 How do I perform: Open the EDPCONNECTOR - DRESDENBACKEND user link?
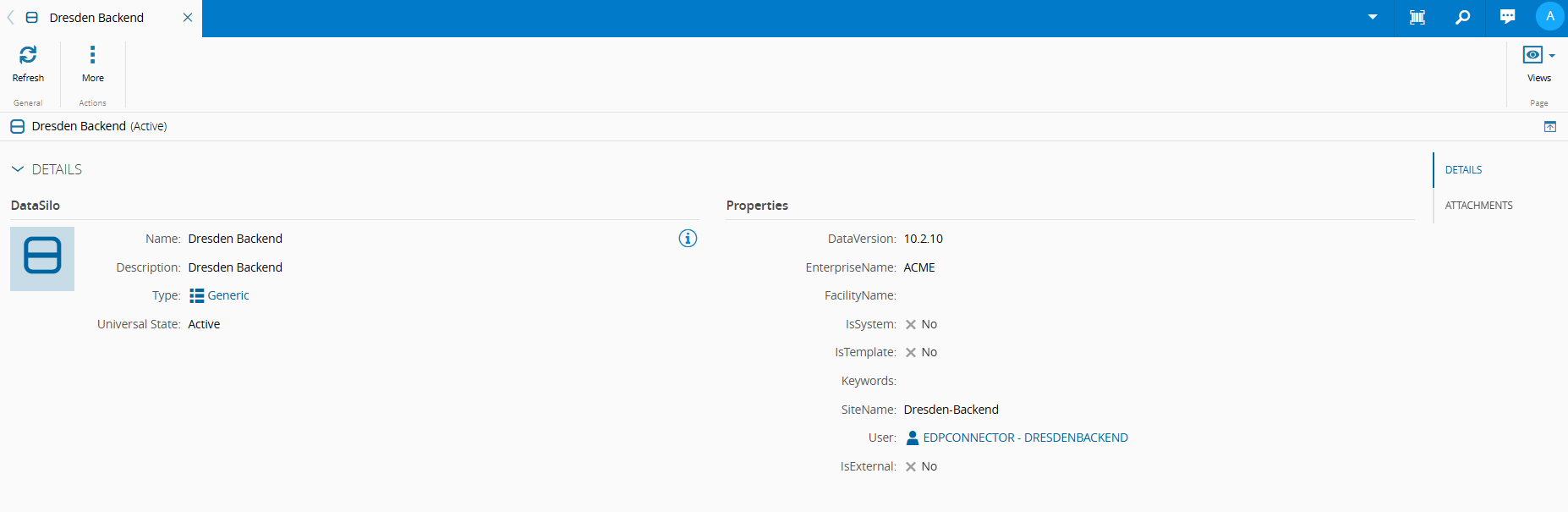click(1025, 438)
